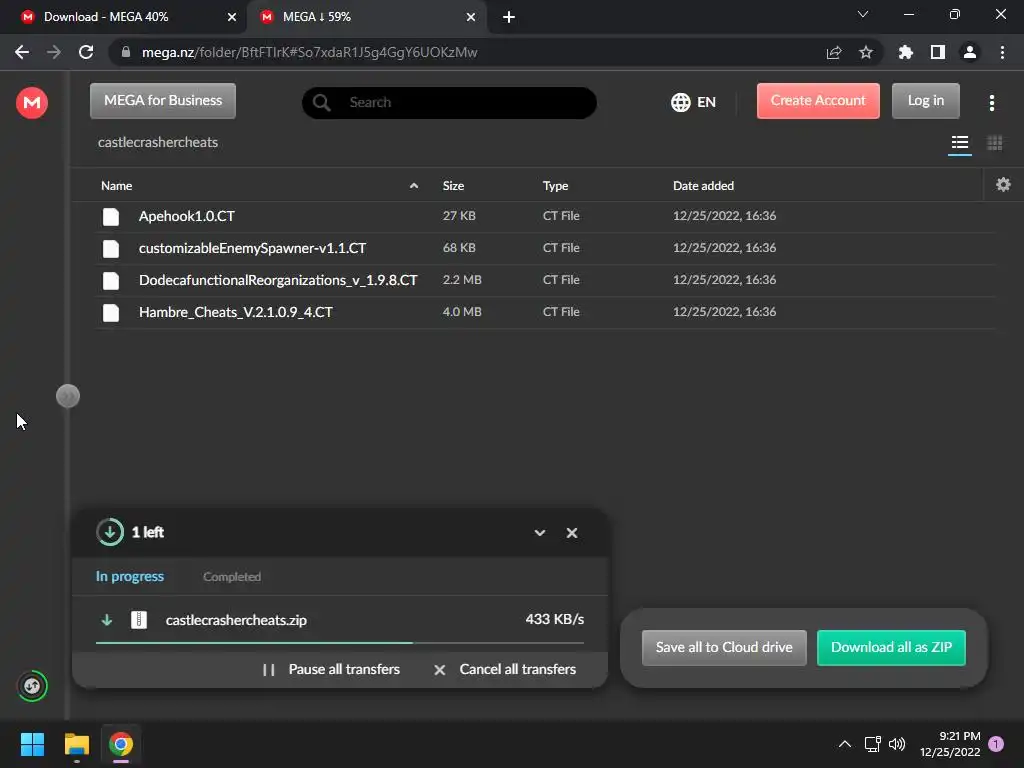The image size is (1024, 768).
Task: Expand the sidebar using the round handle
Action: coord(68,396)
